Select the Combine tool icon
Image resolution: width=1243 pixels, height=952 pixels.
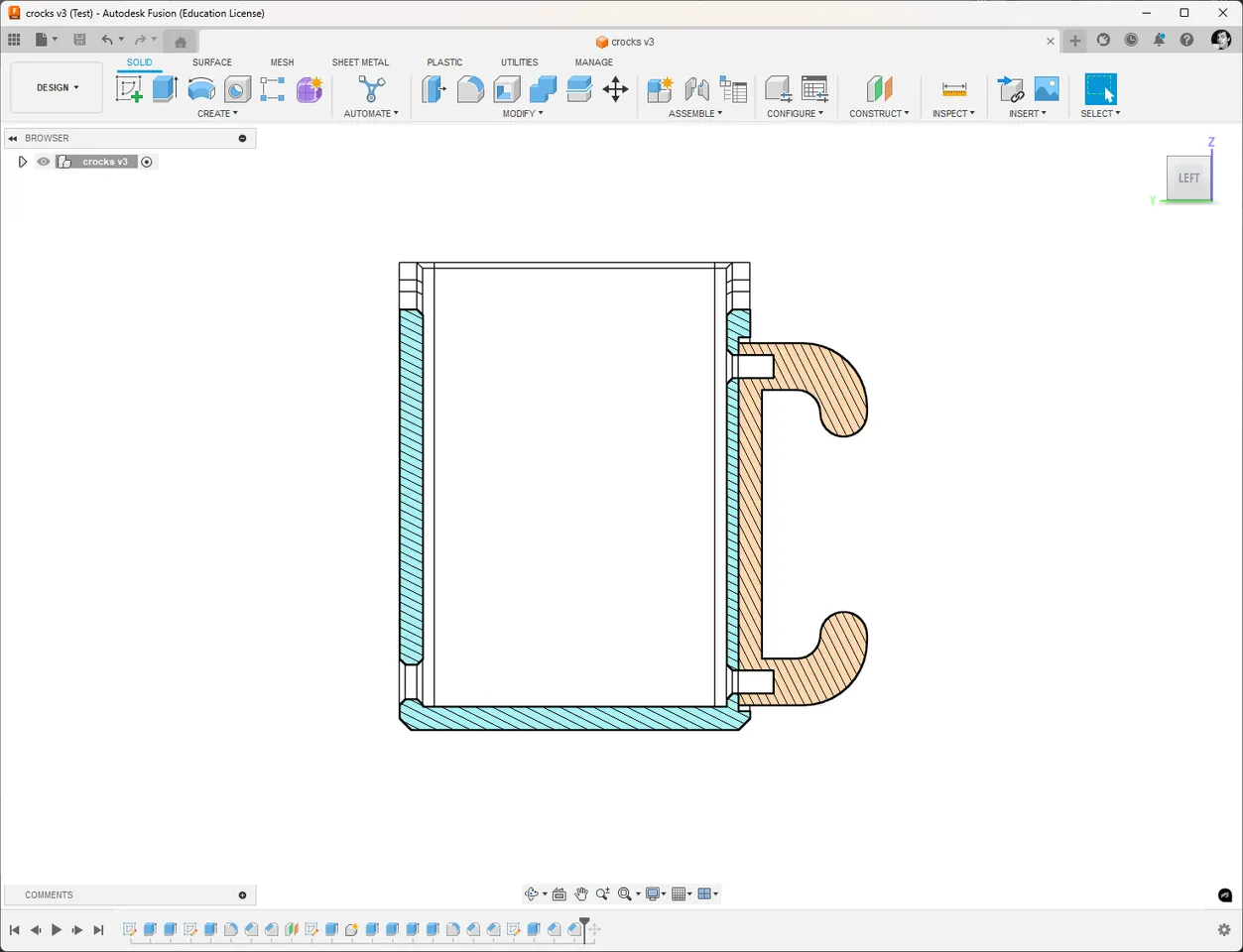pos(543,89)
